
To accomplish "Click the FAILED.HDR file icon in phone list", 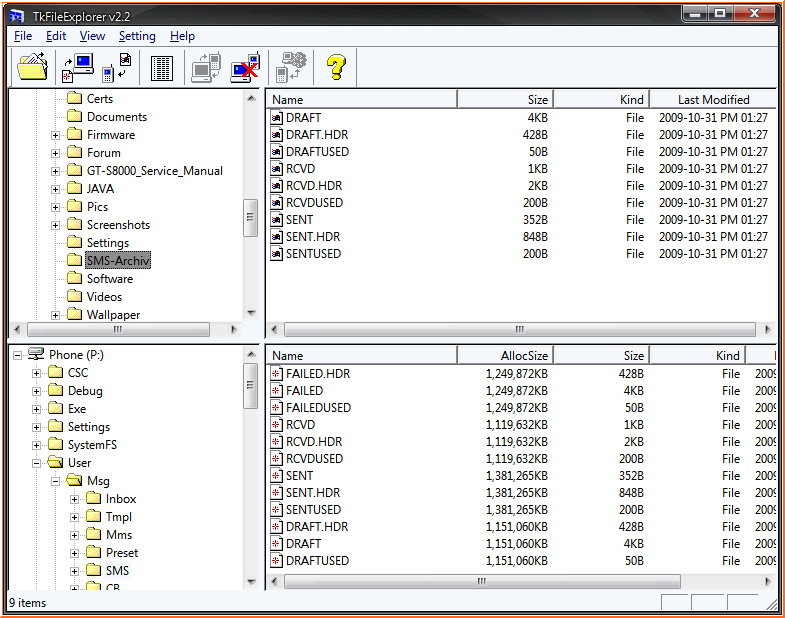I will coord(276,374).
